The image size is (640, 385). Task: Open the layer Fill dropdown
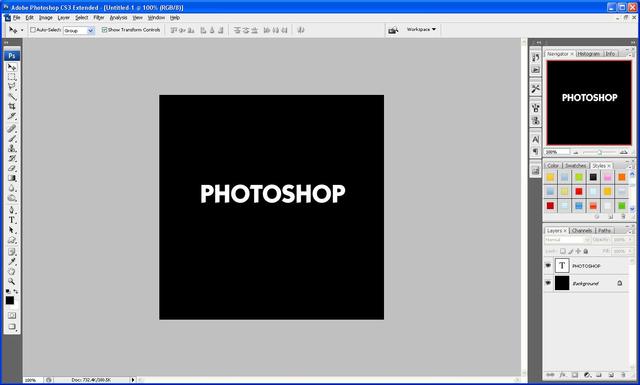(630, 251)
